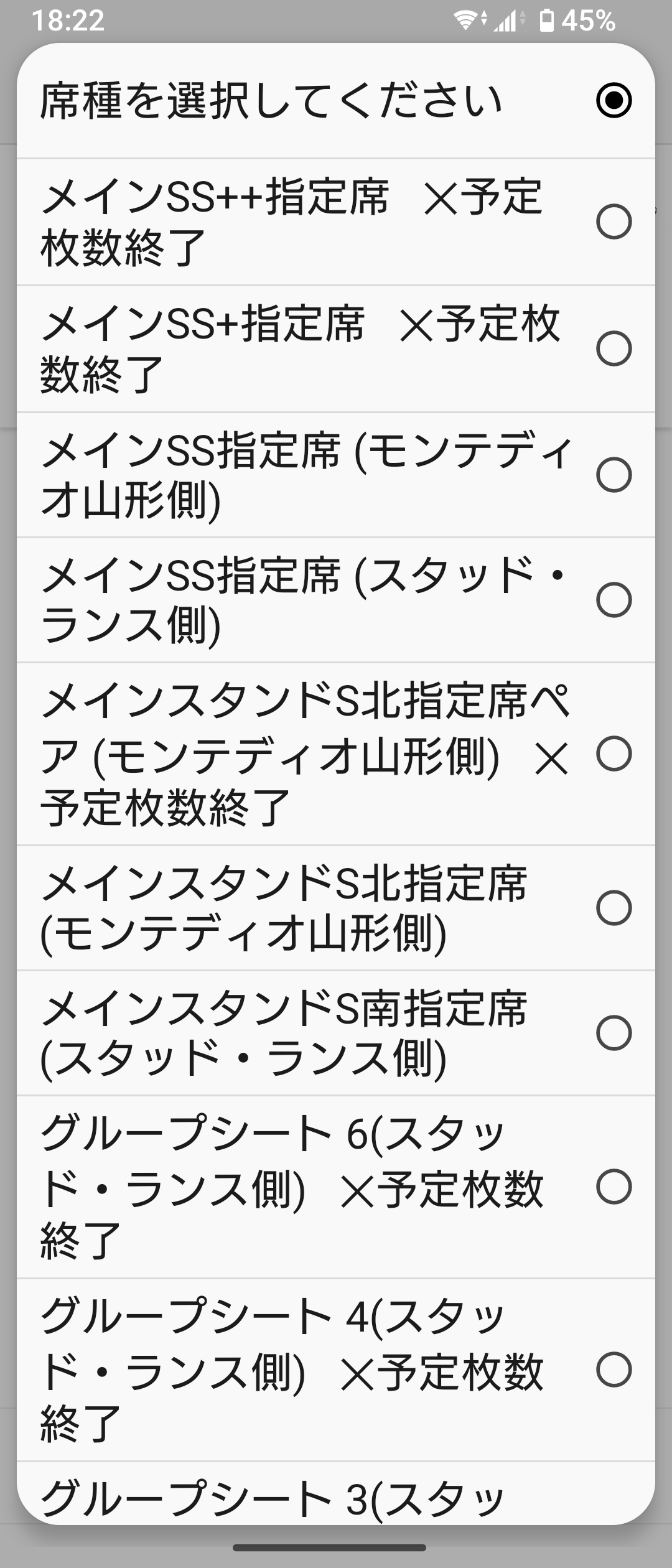The width and height of the screenshot is (672, 1568).
Task: Select グループシート 6 radio button
Action: tap(614, 1187)
